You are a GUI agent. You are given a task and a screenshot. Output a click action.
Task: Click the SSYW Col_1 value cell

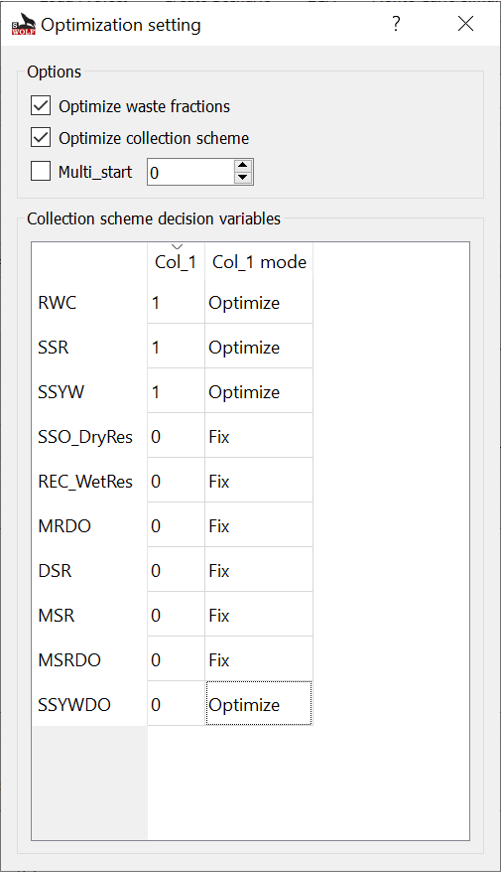tap(176, 392)
